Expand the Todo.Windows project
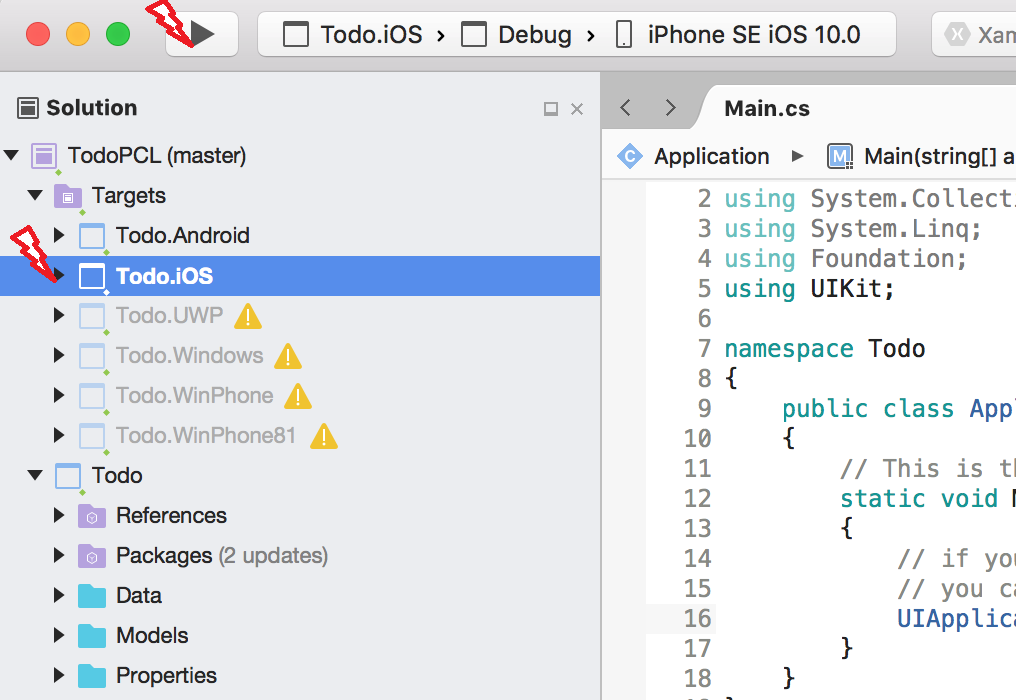This screenshot has height=700, width=1016. tap(59, 355)
